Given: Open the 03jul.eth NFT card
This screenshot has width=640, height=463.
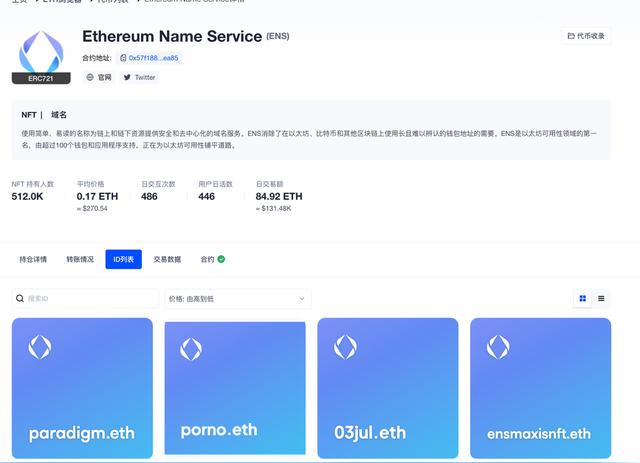Looking at the screenshot, I should pos(388,388).
